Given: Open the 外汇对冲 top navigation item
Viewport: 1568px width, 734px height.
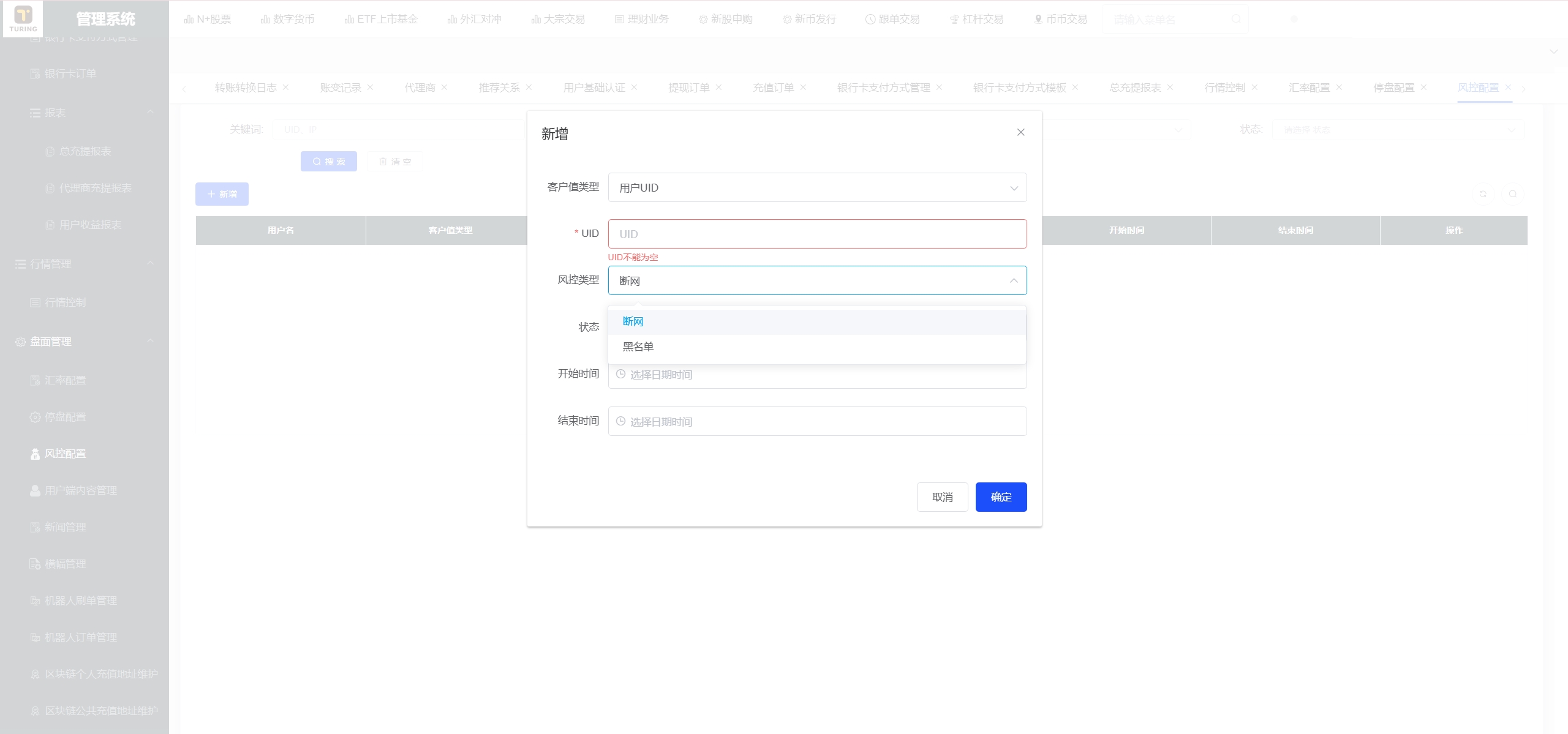Looking at the screenshot, I should tap(474, 20).
